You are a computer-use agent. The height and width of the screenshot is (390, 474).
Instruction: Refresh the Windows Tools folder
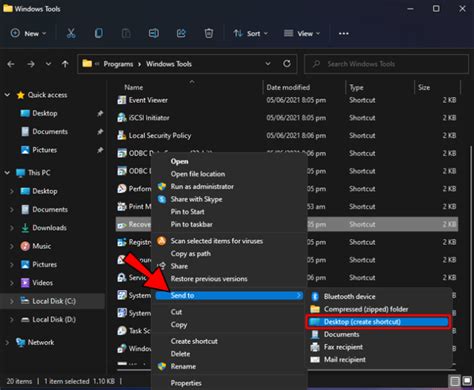pos(287,64)
